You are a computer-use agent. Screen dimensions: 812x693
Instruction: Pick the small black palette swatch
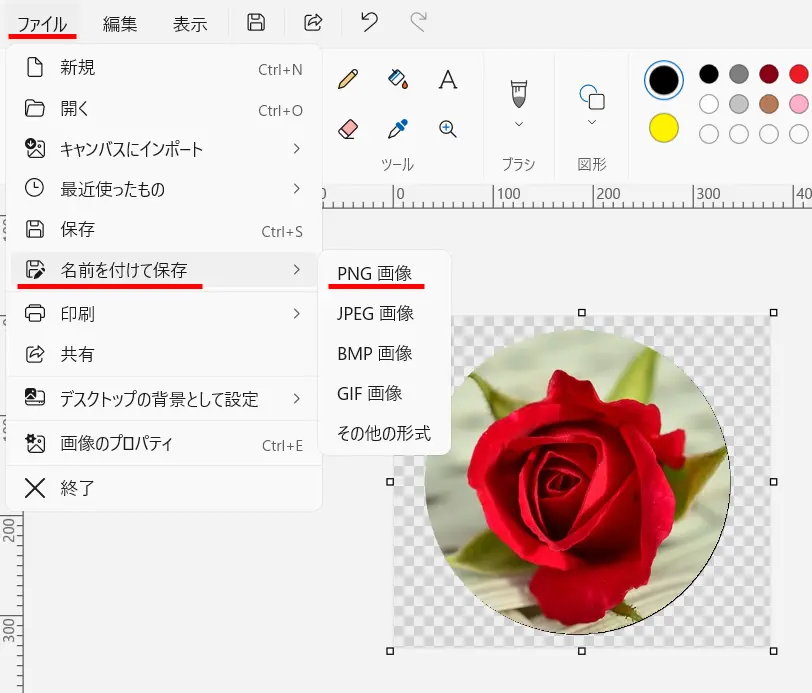708,74
